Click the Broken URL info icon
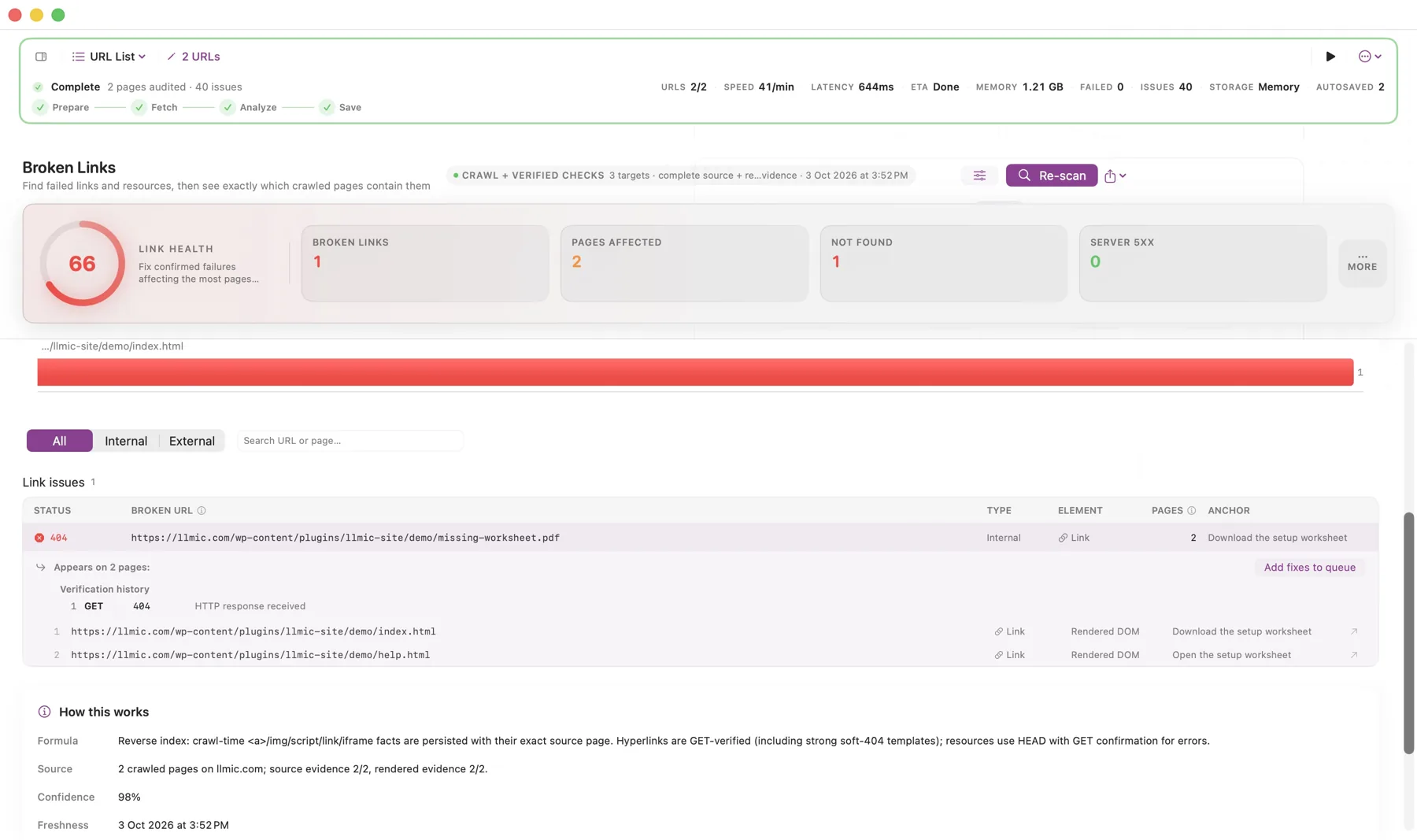Screen dimensions: 1417x840 coord(202,511)
